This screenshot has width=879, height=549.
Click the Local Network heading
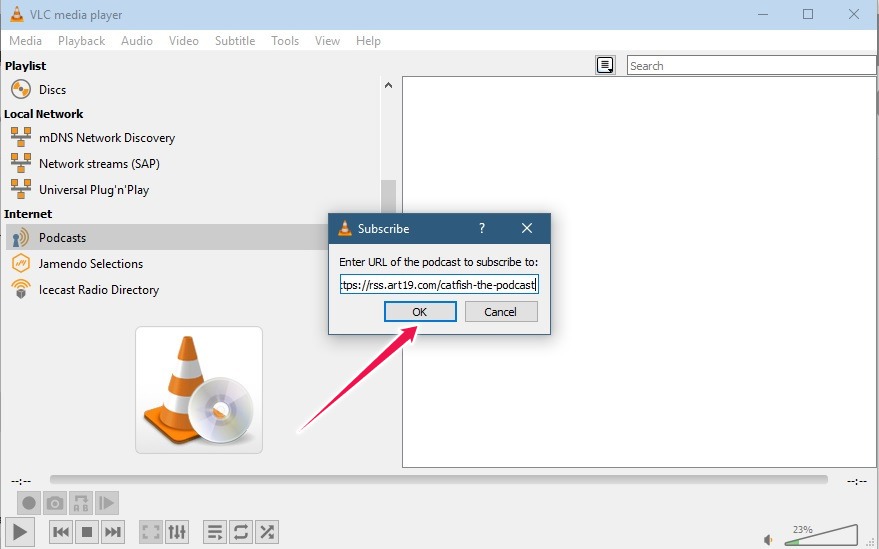click(44, 114)
